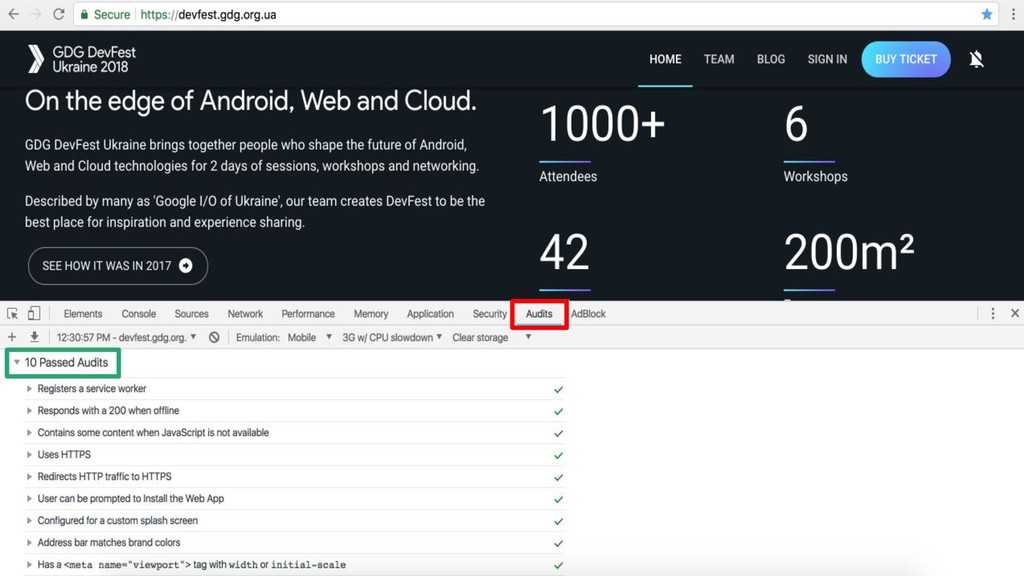Open 3G w/ CPU slowdown dropdown

pos(392,338)
